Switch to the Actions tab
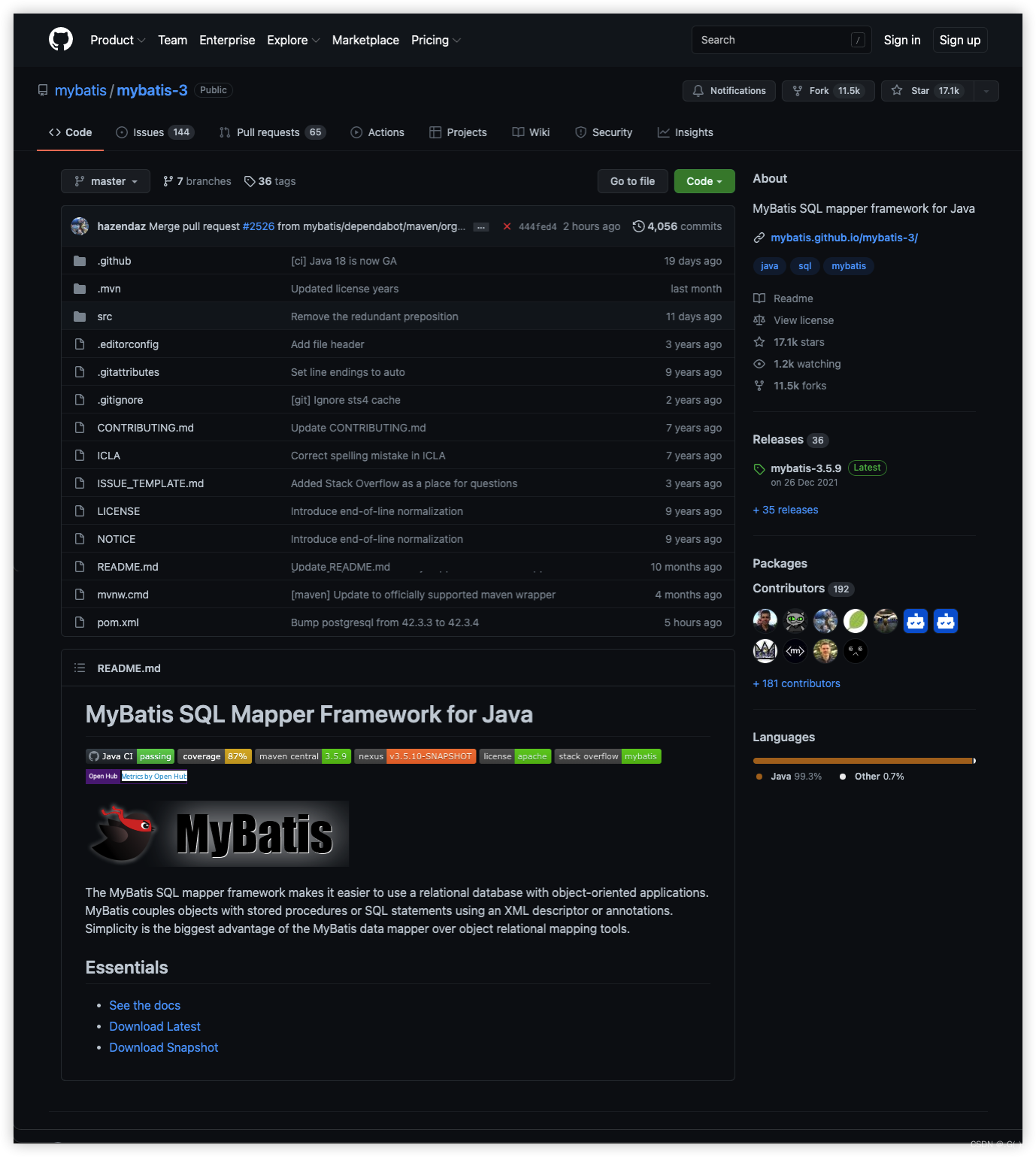The image size is (1036, 1157). 377,132
